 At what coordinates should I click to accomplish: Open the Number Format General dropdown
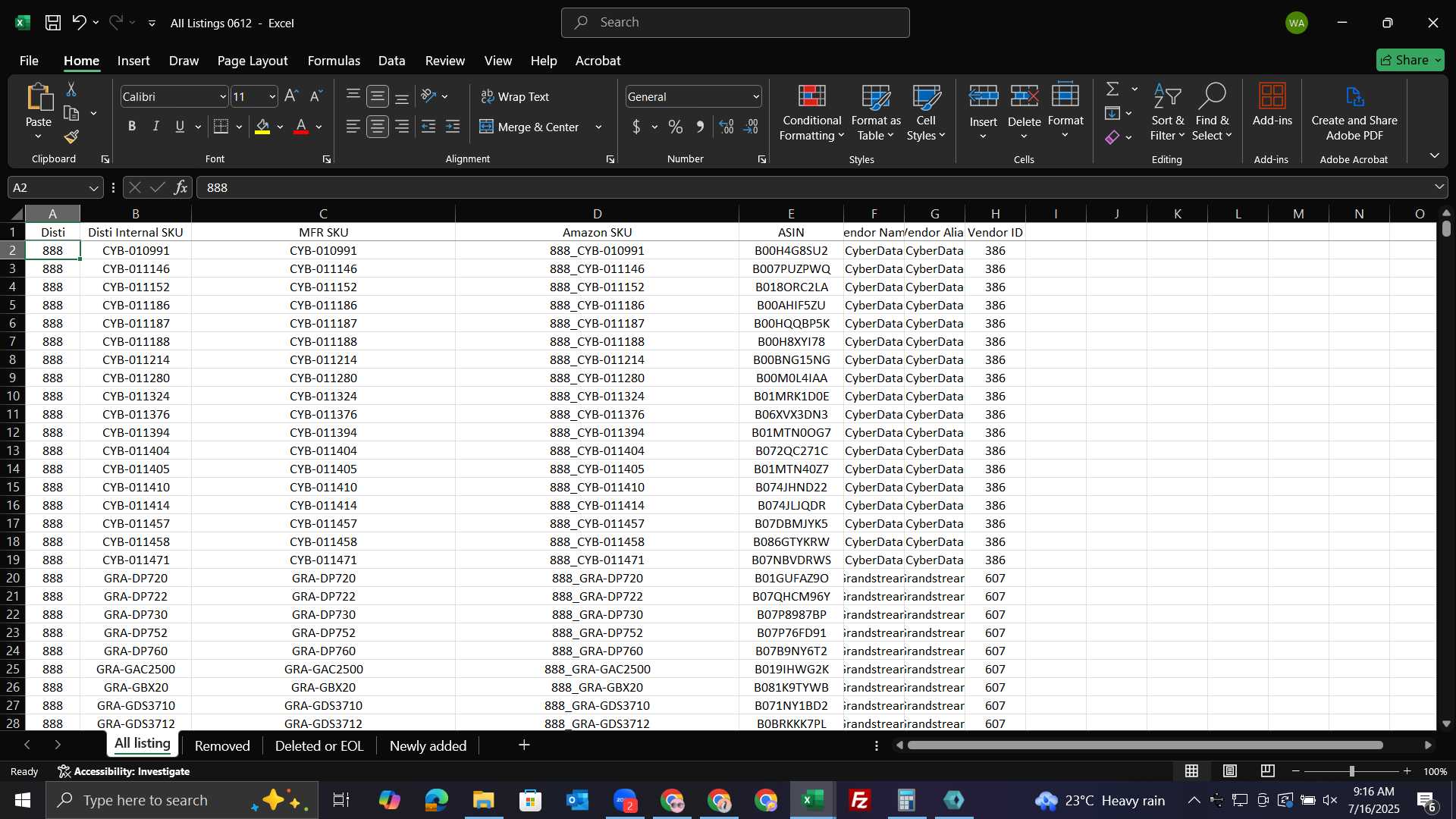point(756,96)
